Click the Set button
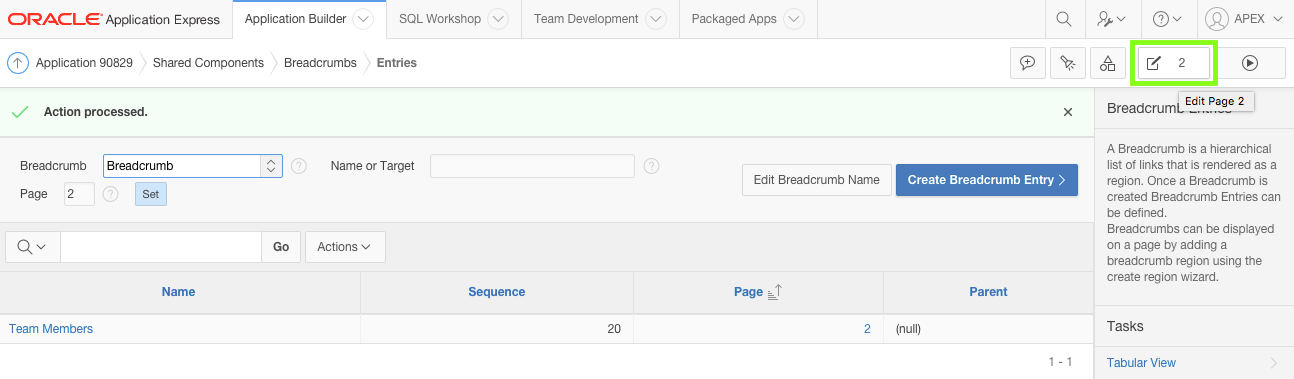 click(151, 194)
